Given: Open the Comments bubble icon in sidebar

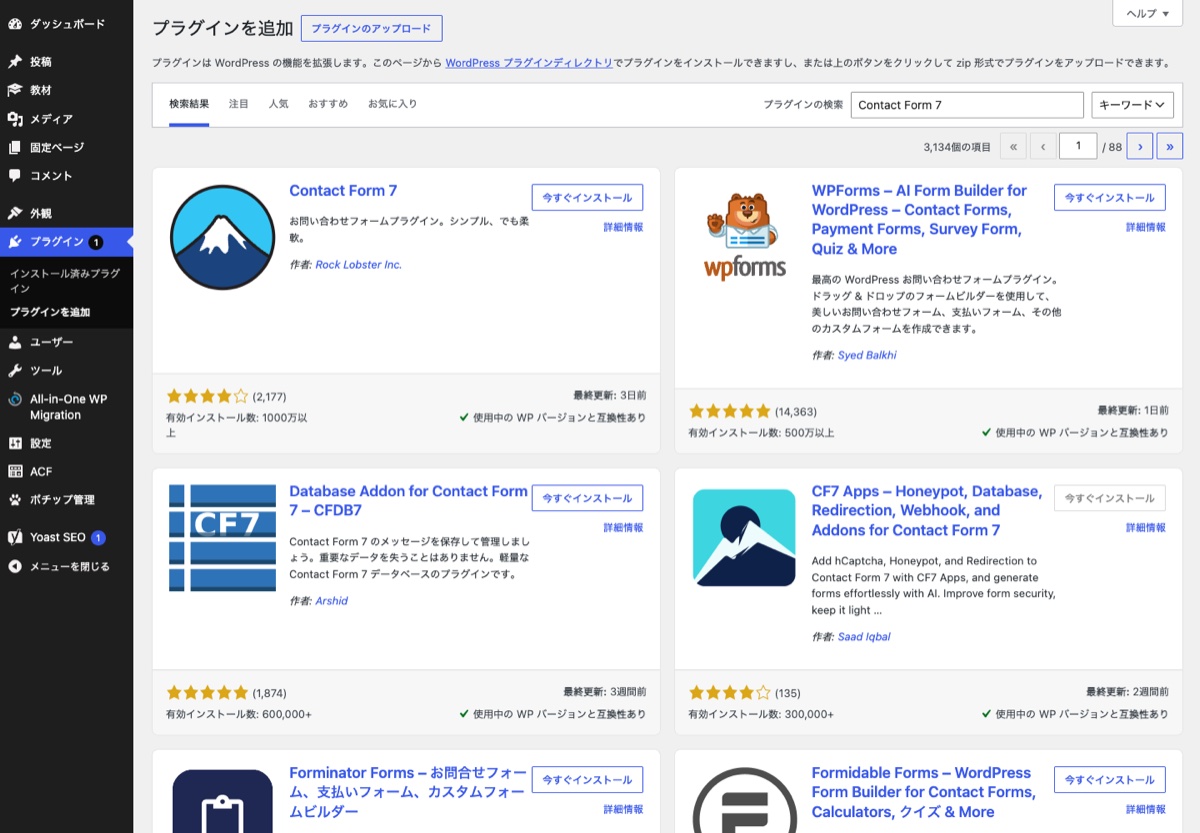Looking at the screenshot, I should coord(15,176).
